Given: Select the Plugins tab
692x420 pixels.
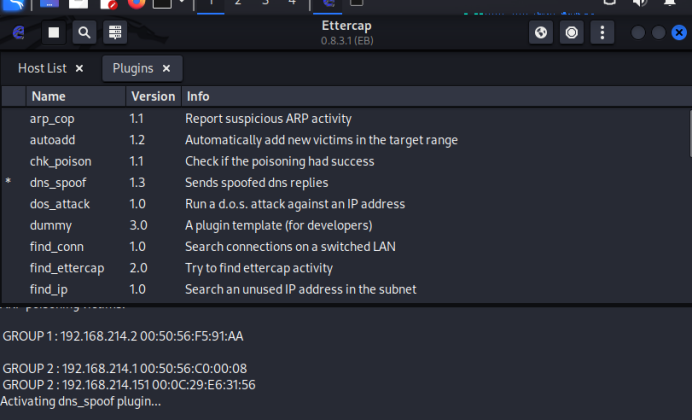Looking at the screenshot, I should click(x=132, y=68).
